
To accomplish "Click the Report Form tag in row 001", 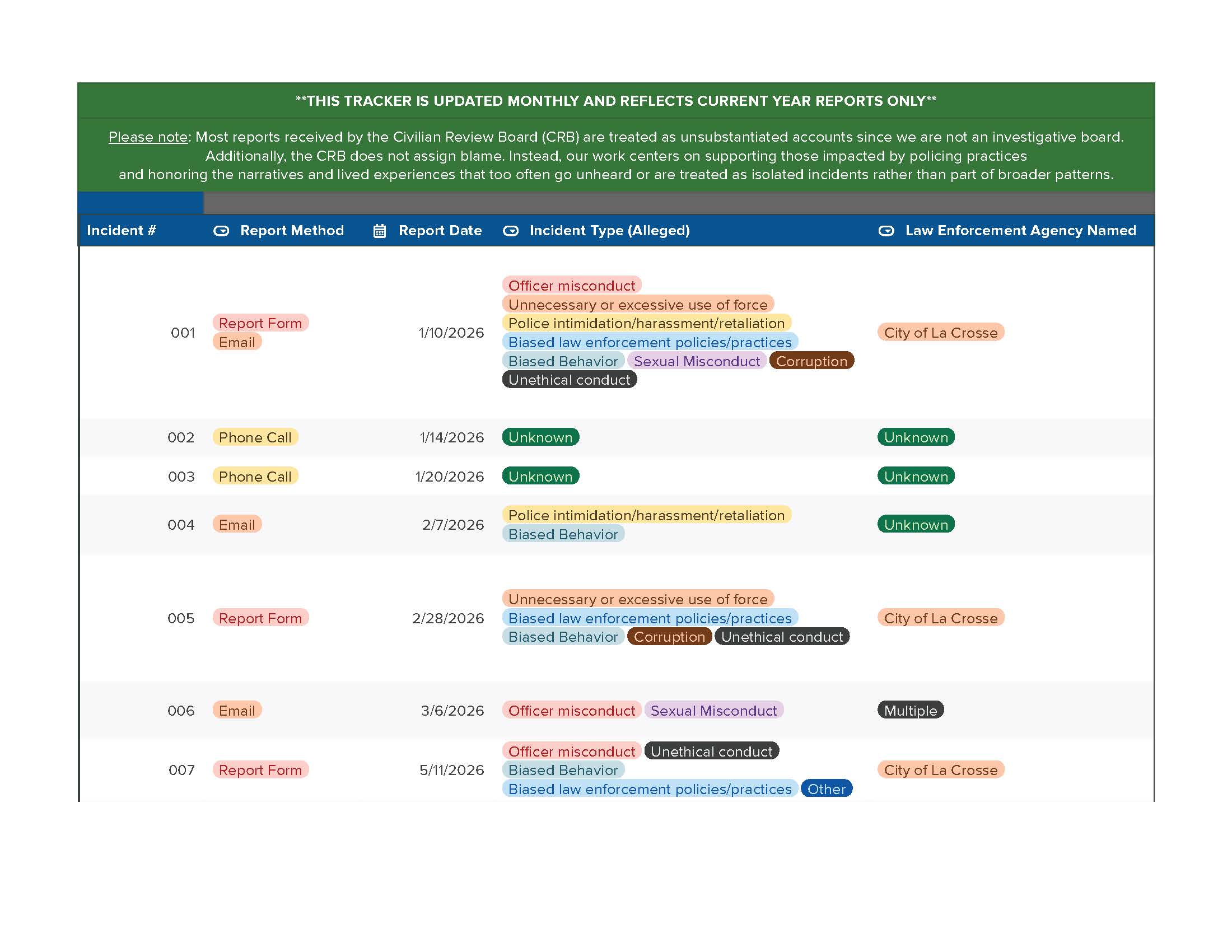I will (x=260, y=323).
